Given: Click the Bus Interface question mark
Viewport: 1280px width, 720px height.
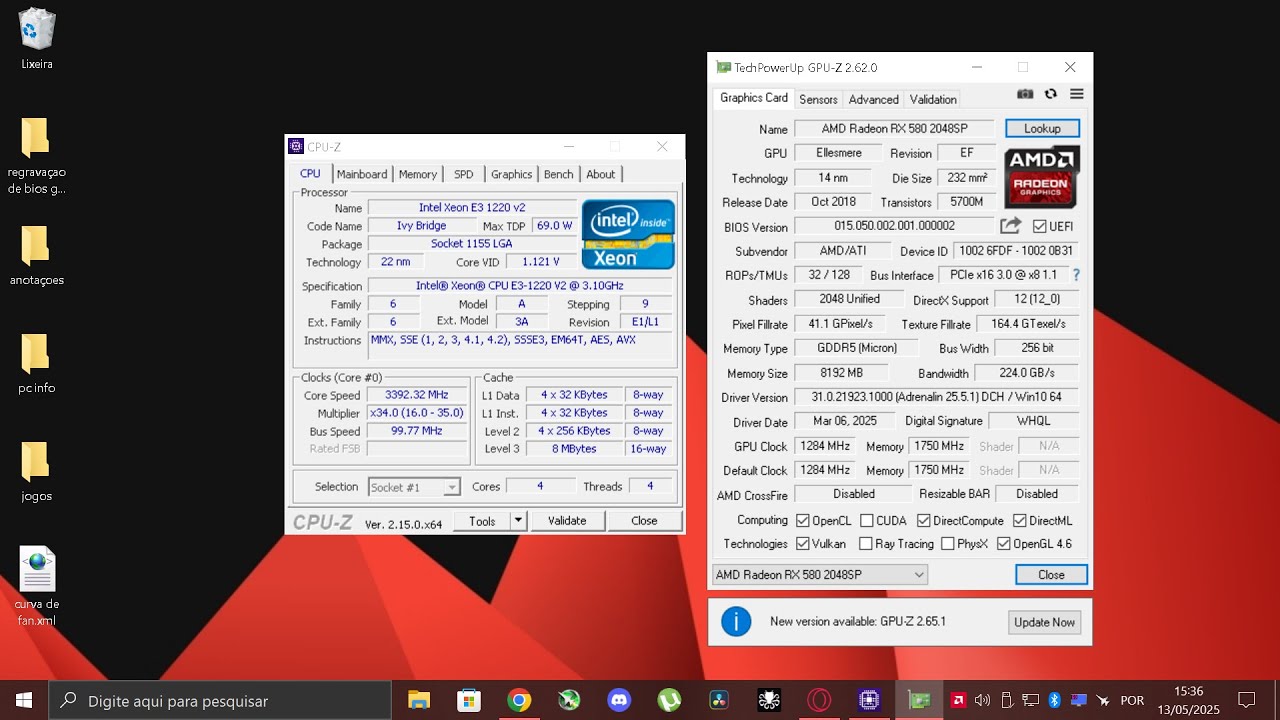Looking at the screenshot, I should coord(1076,275).
